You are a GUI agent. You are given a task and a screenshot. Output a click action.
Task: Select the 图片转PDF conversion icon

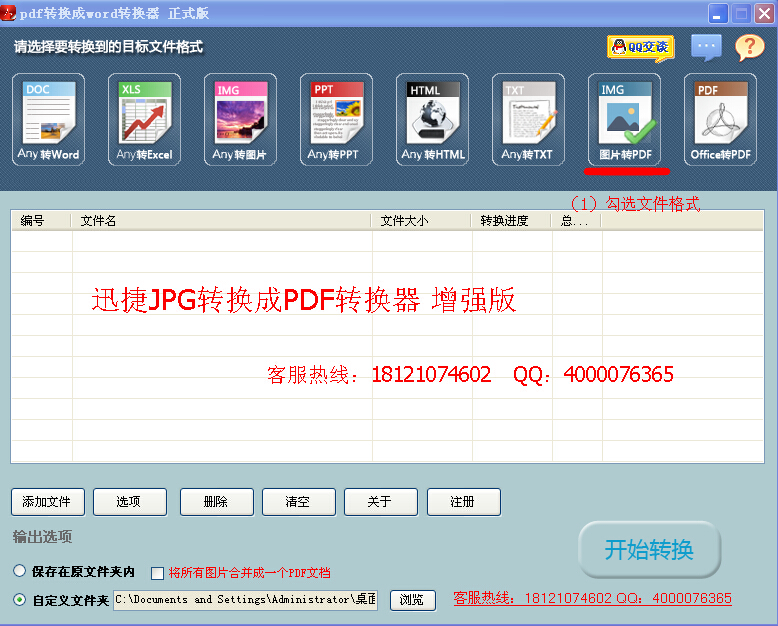pyautogui.click(x=624, y=120)
